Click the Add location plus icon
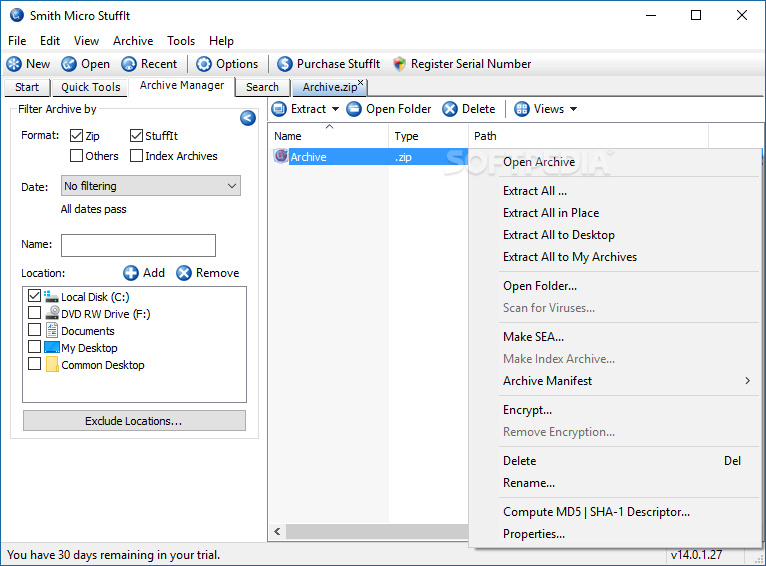 coord(131,273)
